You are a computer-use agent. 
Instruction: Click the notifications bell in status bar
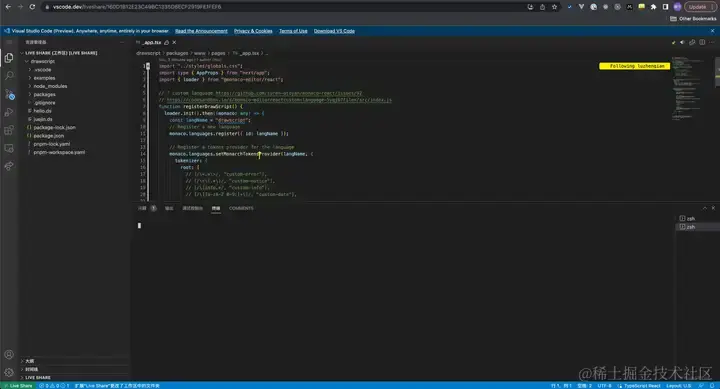coord(712,386)
